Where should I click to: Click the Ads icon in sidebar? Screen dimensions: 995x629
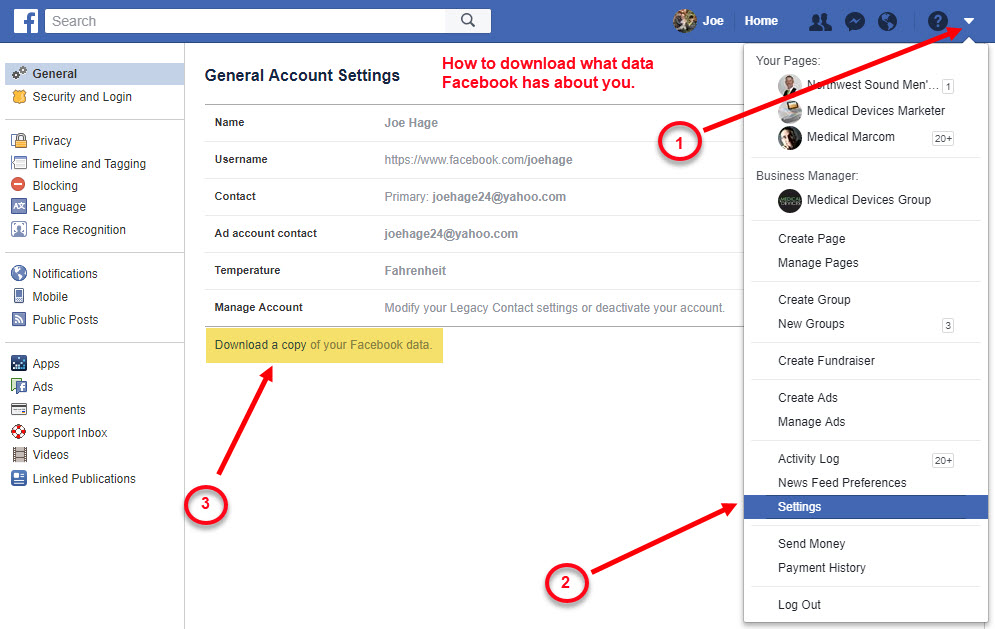click(x=19, y=386)
